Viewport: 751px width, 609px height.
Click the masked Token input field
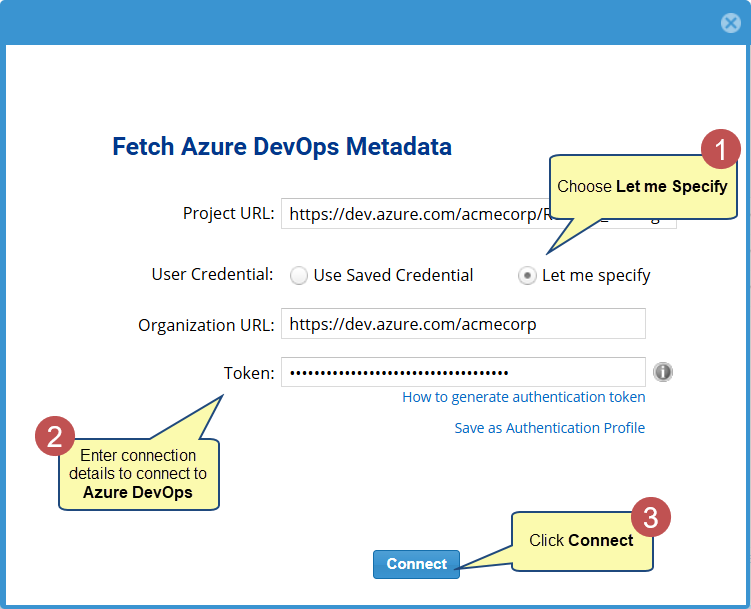(x=463, y=372)
